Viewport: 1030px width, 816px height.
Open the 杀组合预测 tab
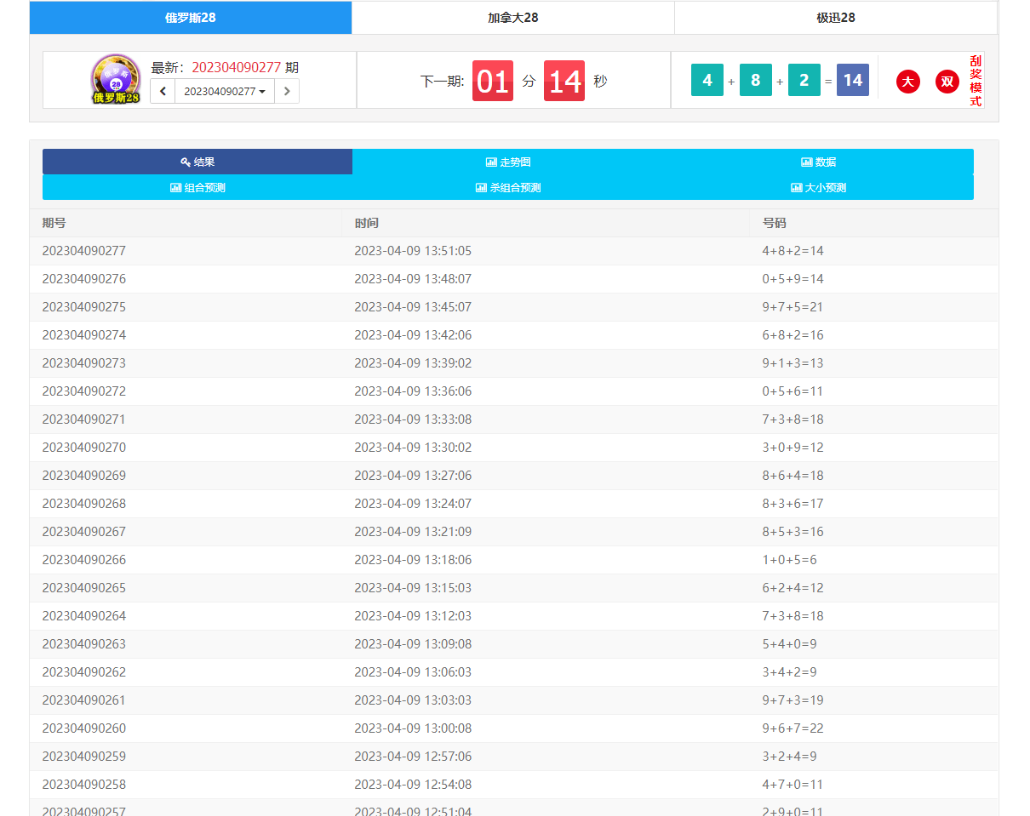(x=508, y=187)
